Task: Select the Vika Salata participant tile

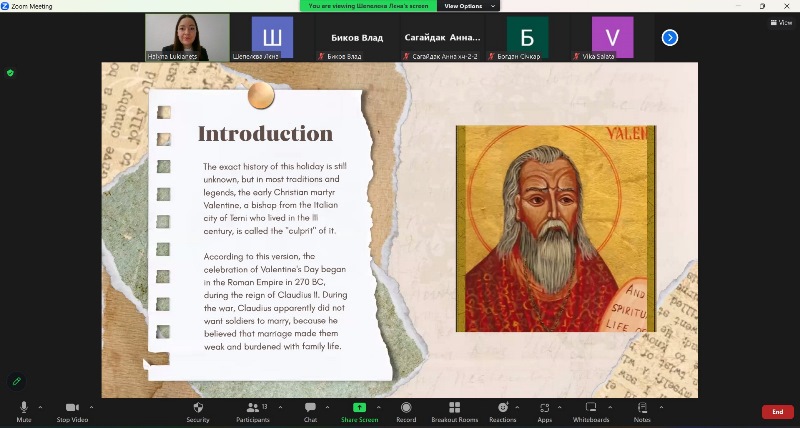Action: click(x=612, y=38)
